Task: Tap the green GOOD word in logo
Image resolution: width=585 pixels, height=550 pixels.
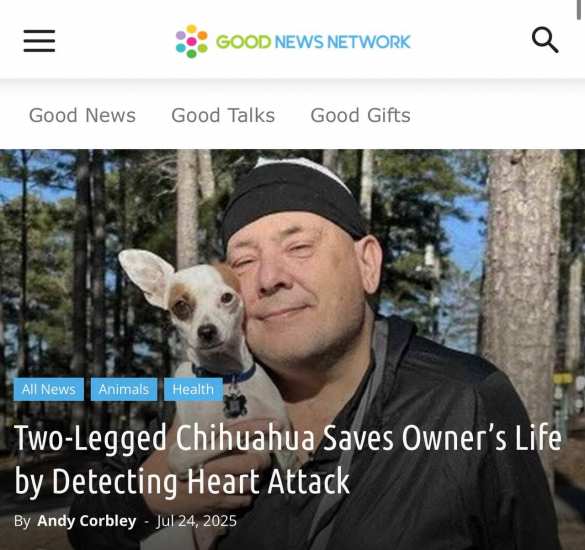Action: (243, 42)
